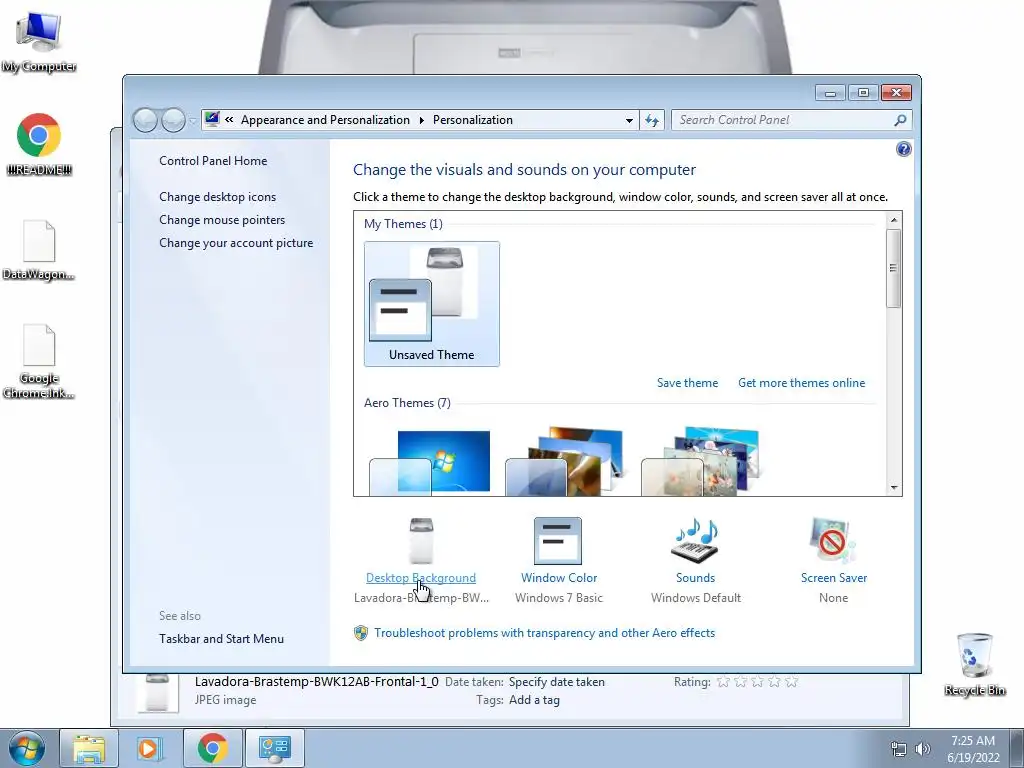Click the search magnifier icon
Viewport: 1024px width, 768px height.
(x=900, y=120)
